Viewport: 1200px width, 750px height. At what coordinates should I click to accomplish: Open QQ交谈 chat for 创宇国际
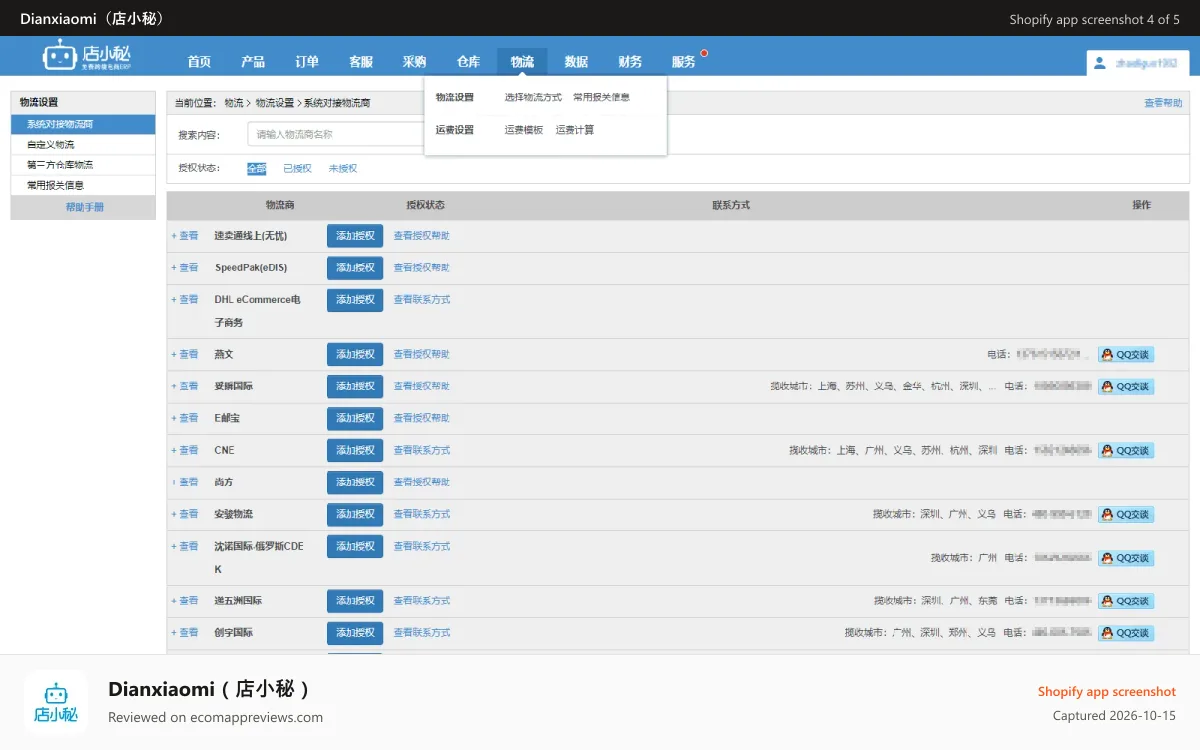[1126, 634]
